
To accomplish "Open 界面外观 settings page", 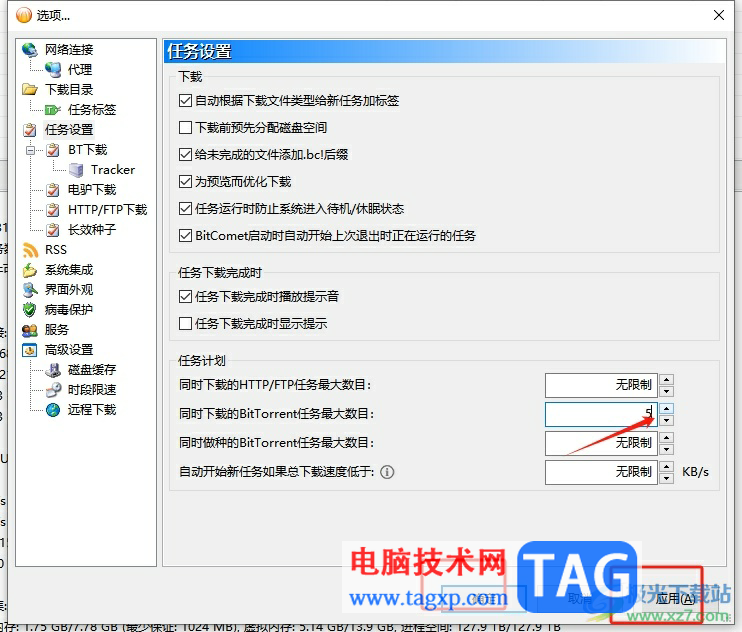I will coord(69,290).
